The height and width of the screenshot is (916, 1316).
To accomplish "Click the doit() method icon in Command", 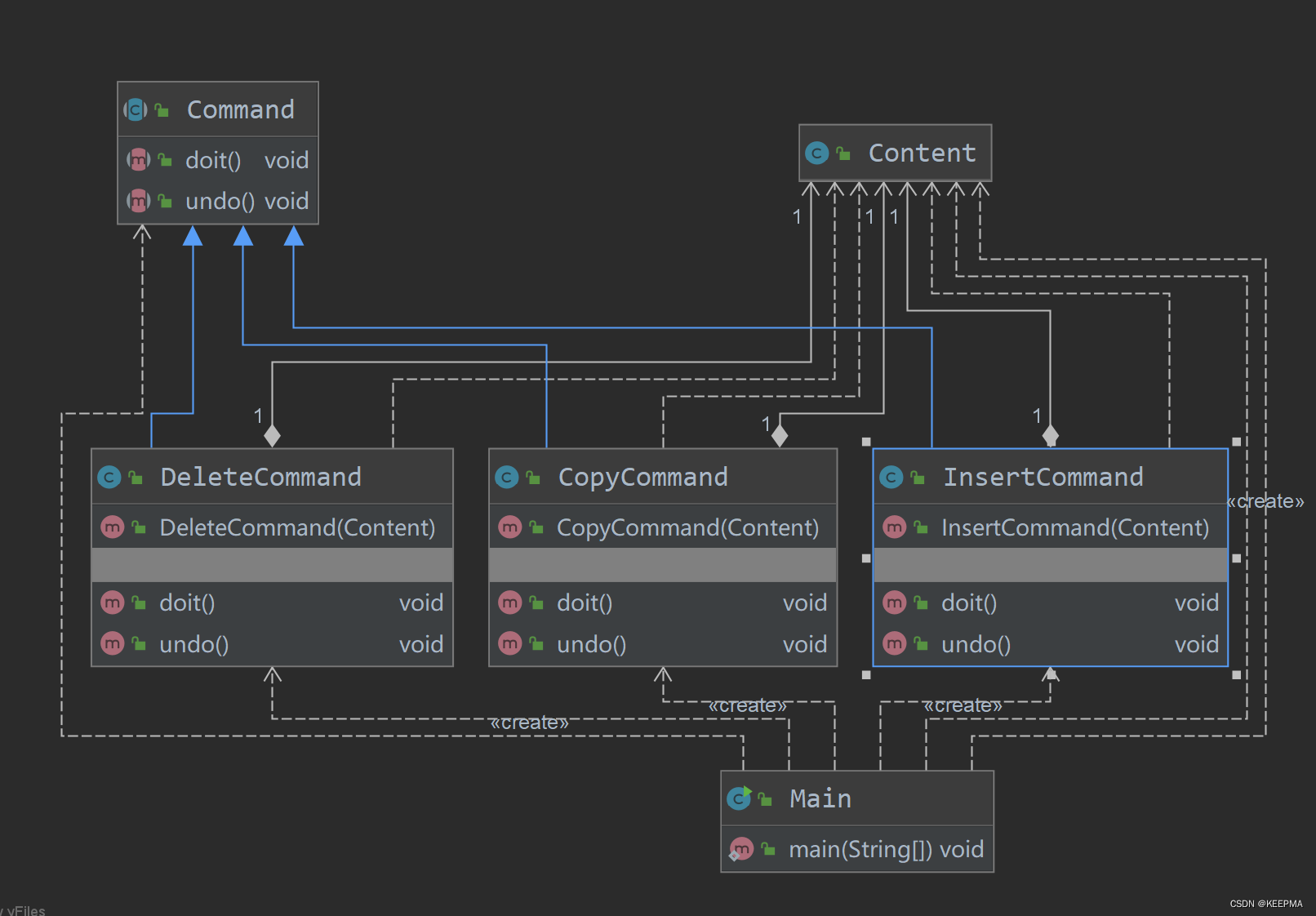I will [139, 160].
